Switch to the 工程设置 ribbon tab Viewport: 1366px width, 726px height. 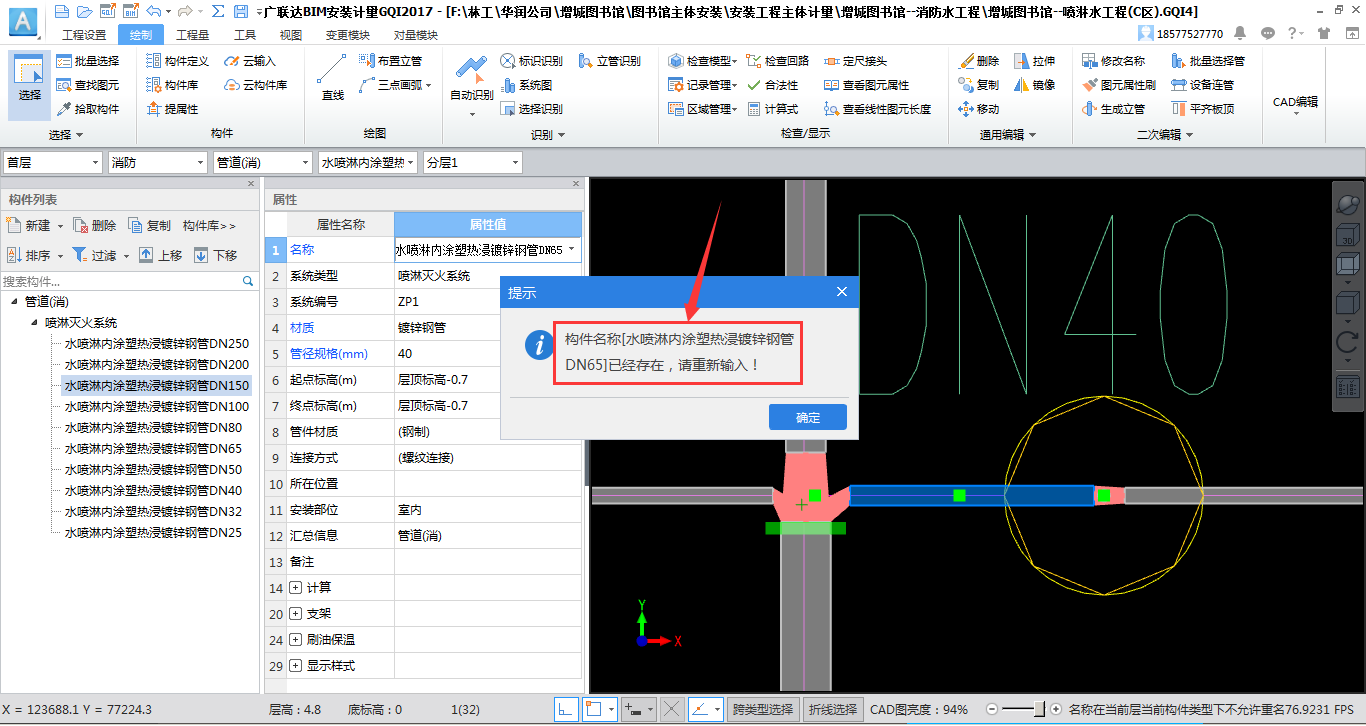pos(83,35)
